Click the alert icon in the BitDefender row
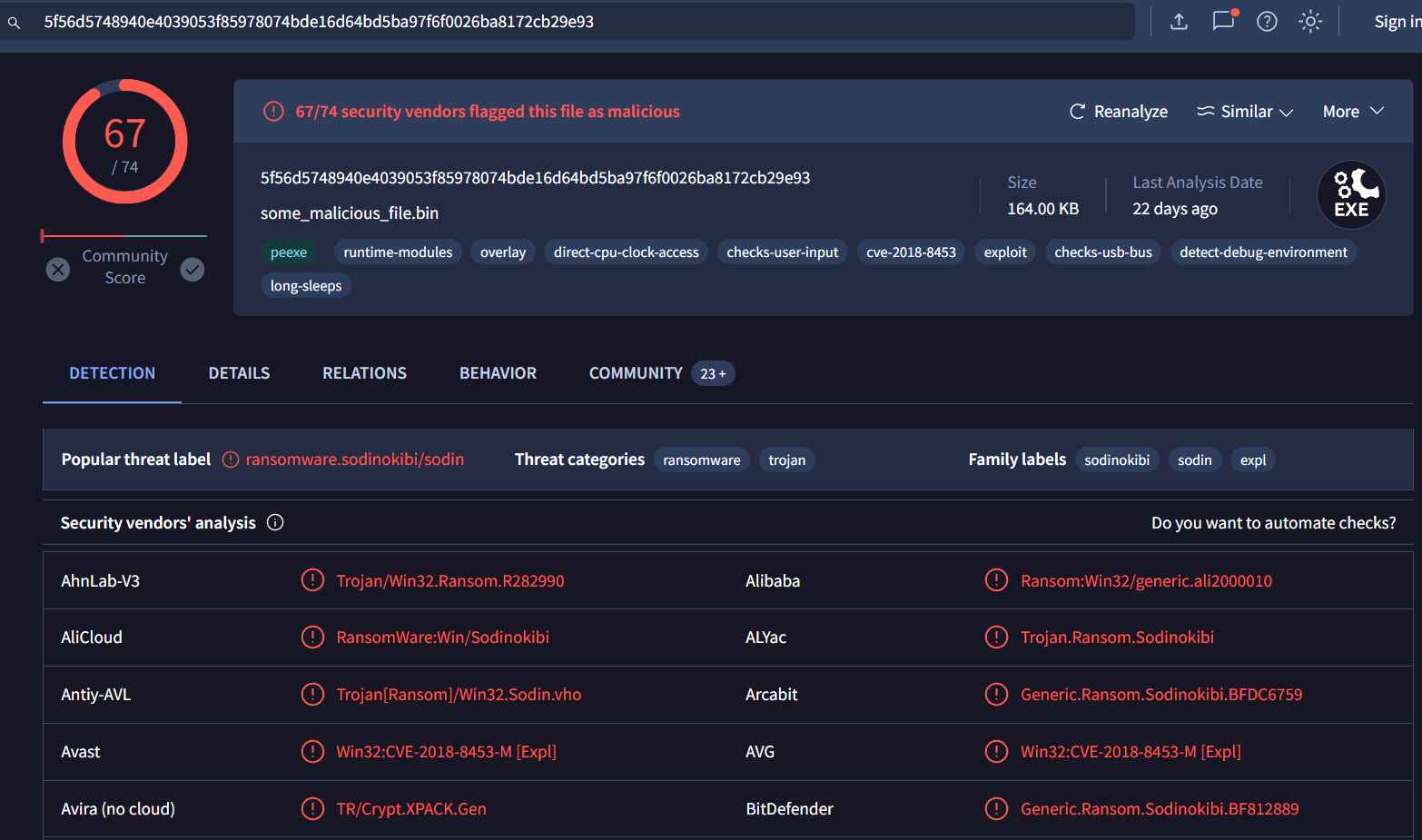 coord(996,809)
